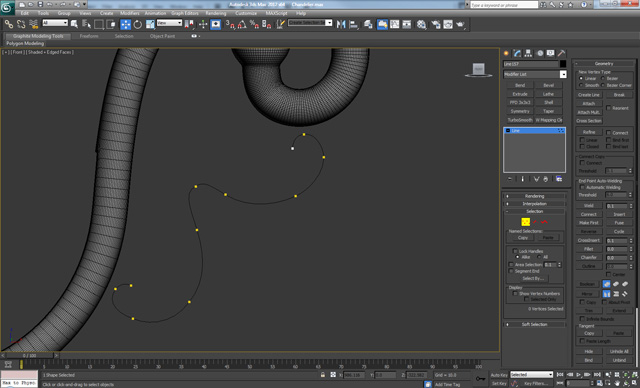Click the Unlink Selection icon
The image size is (640, 388).
click(21, 24)
